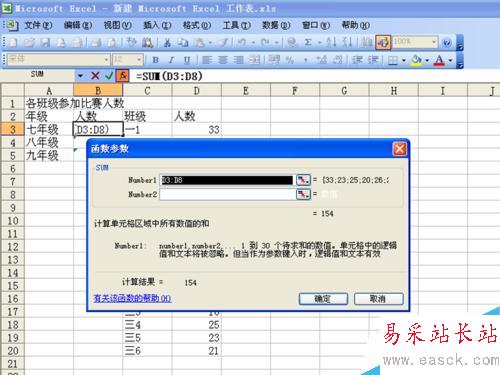Click the Sort Descending icon
This screenshot has width=500, height=375.
pyautogui.click(x=348, y=43)
